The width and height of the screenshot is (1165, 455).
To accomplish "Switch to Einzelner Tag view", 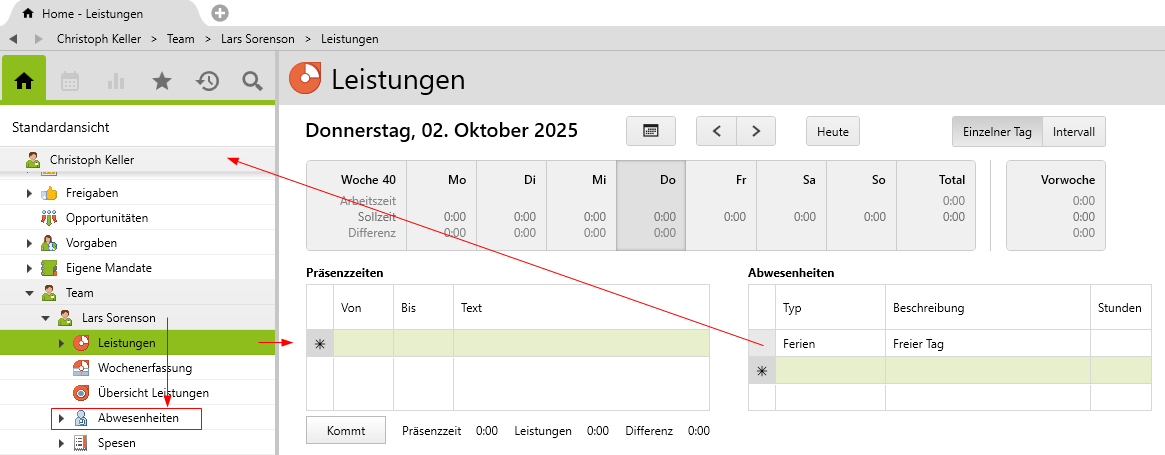I will (x=996, y=132).
